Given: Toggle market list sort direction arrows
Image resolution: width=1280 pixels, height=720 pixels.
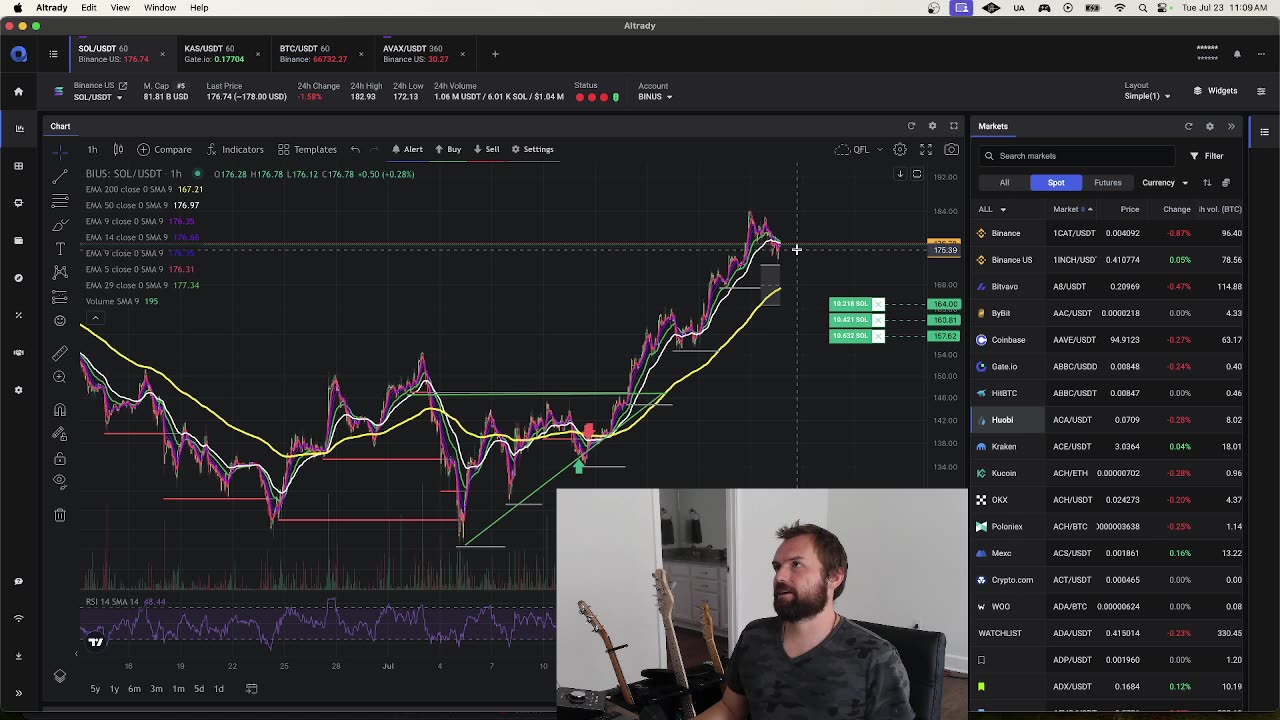Looking at the screenshot, I should pos(1207,183).
